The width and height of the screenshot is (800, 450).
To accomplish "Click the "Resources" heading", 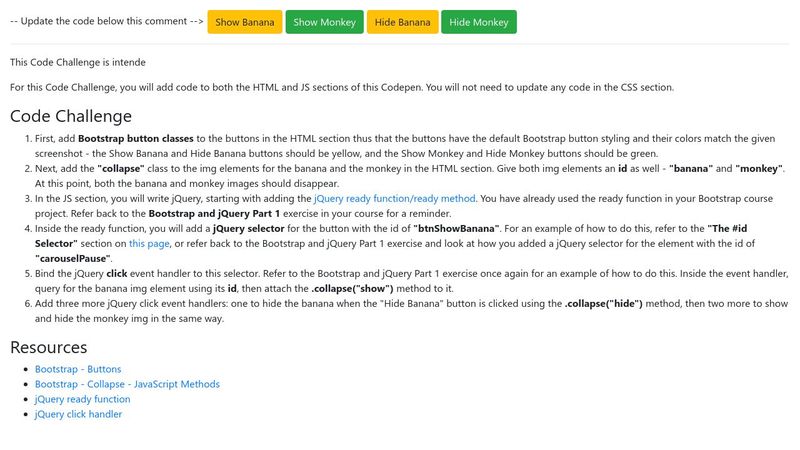I will coord(48,347).
